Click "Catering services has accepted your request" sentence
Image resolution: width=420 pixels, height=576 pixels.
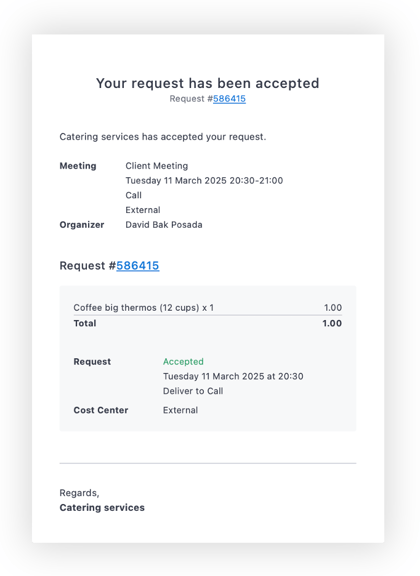[x=163, y=137]
